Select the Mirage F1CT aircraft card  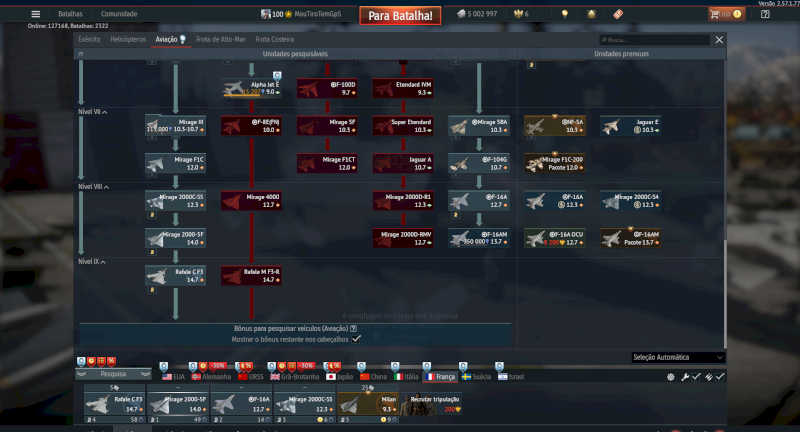coord(327,163)
